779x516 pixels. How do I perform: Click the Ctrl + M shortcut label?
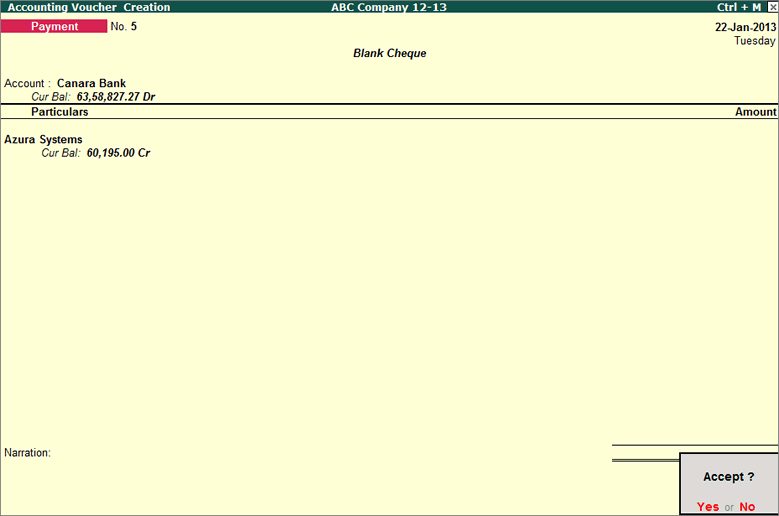tap(739, 7)
